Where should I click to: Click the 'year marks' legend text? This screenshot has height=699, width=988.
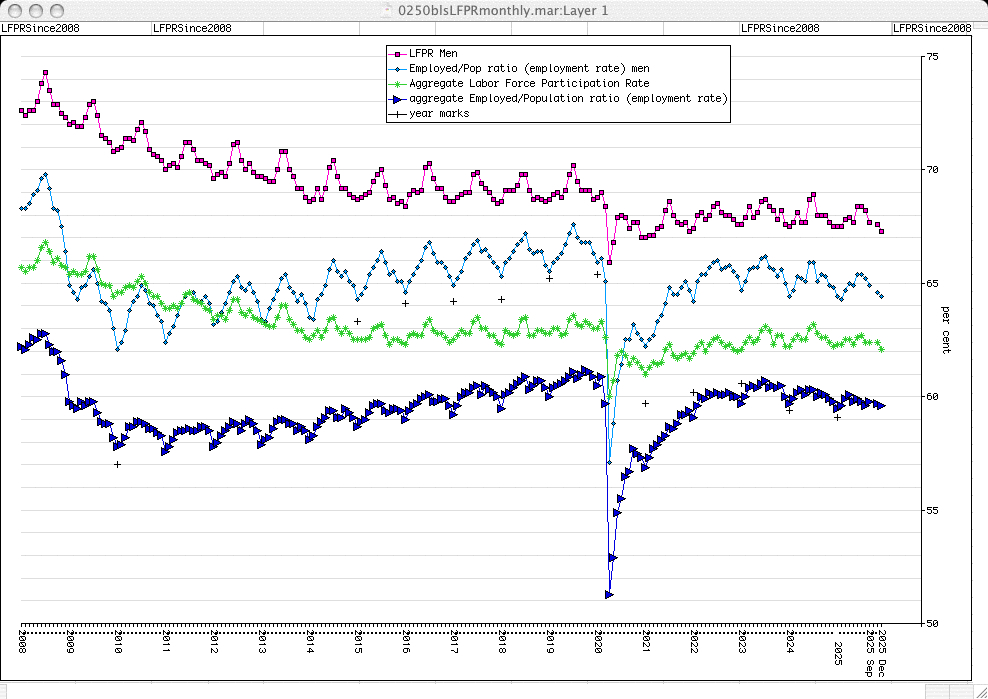pos(439,113)
